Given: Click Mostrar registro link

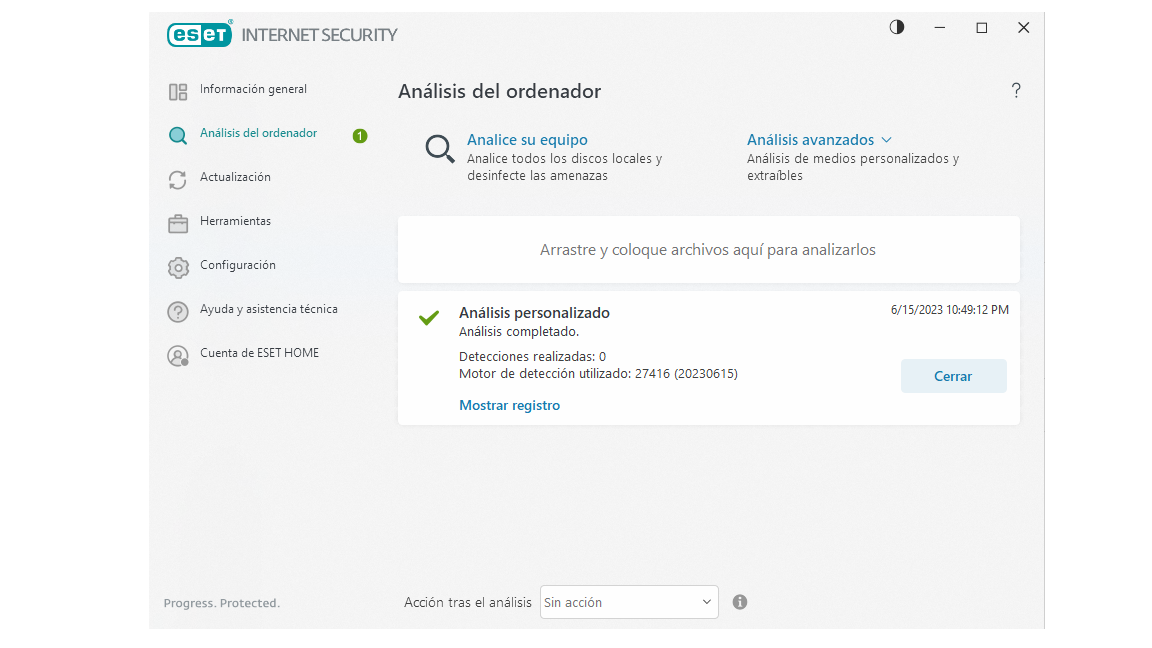Looking at the screenshot, I should [509, 406].
